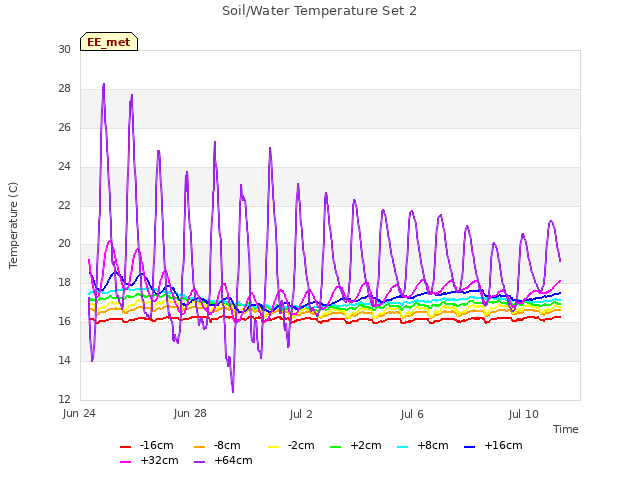Click the yellow -2cm legend color swatch
Viewport: 640px width, 480px height.
point(273,447)
